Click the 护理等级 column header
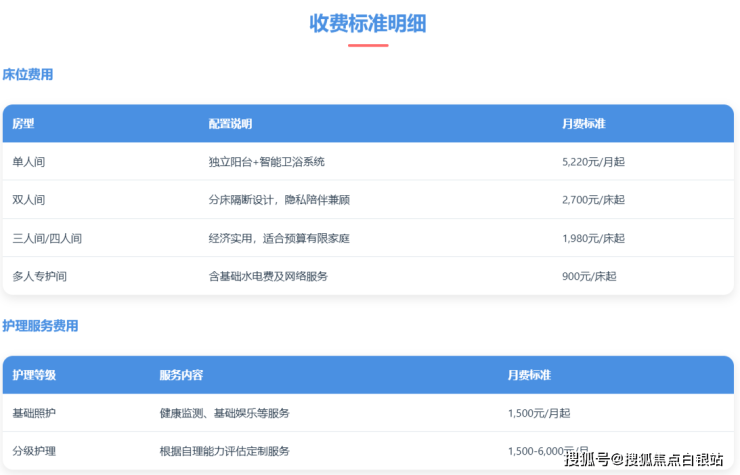 coord(34,375)
